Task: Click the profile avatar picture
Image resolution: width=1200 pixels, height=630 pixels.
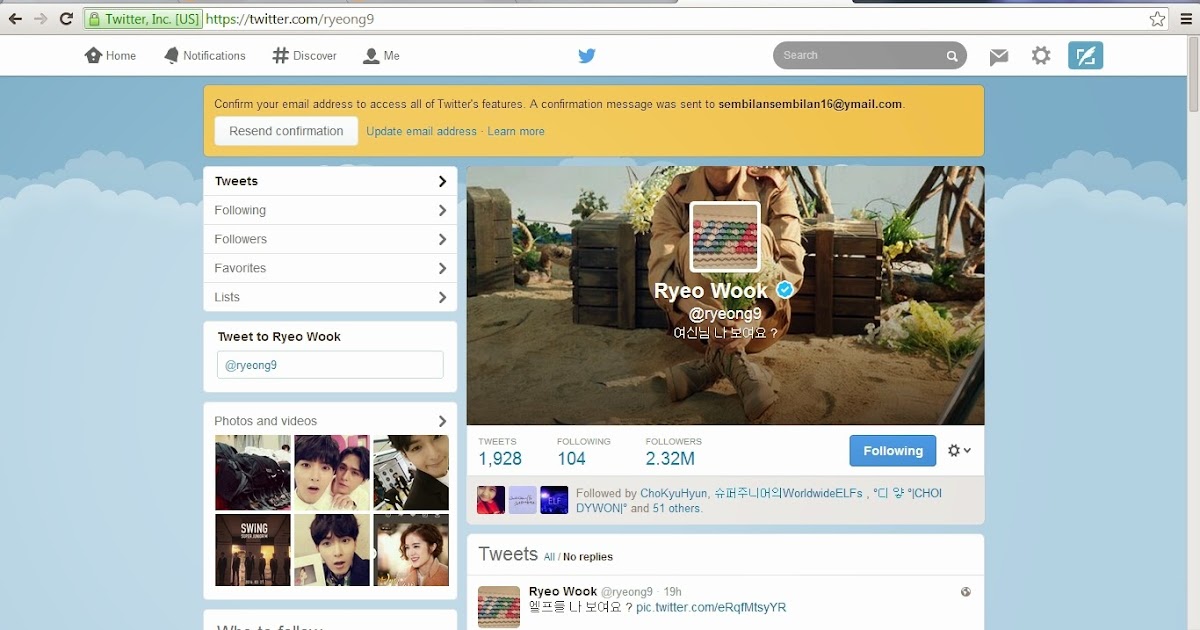Action: tap(725, 237)
